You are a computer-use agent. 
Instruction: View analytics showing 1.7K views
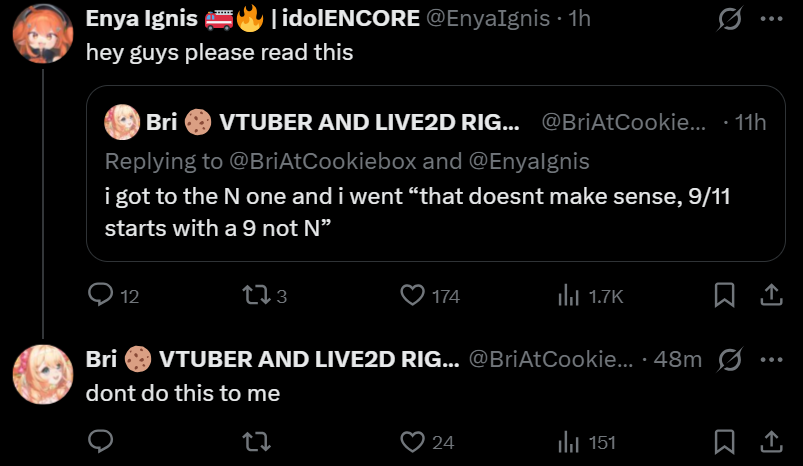568,295
